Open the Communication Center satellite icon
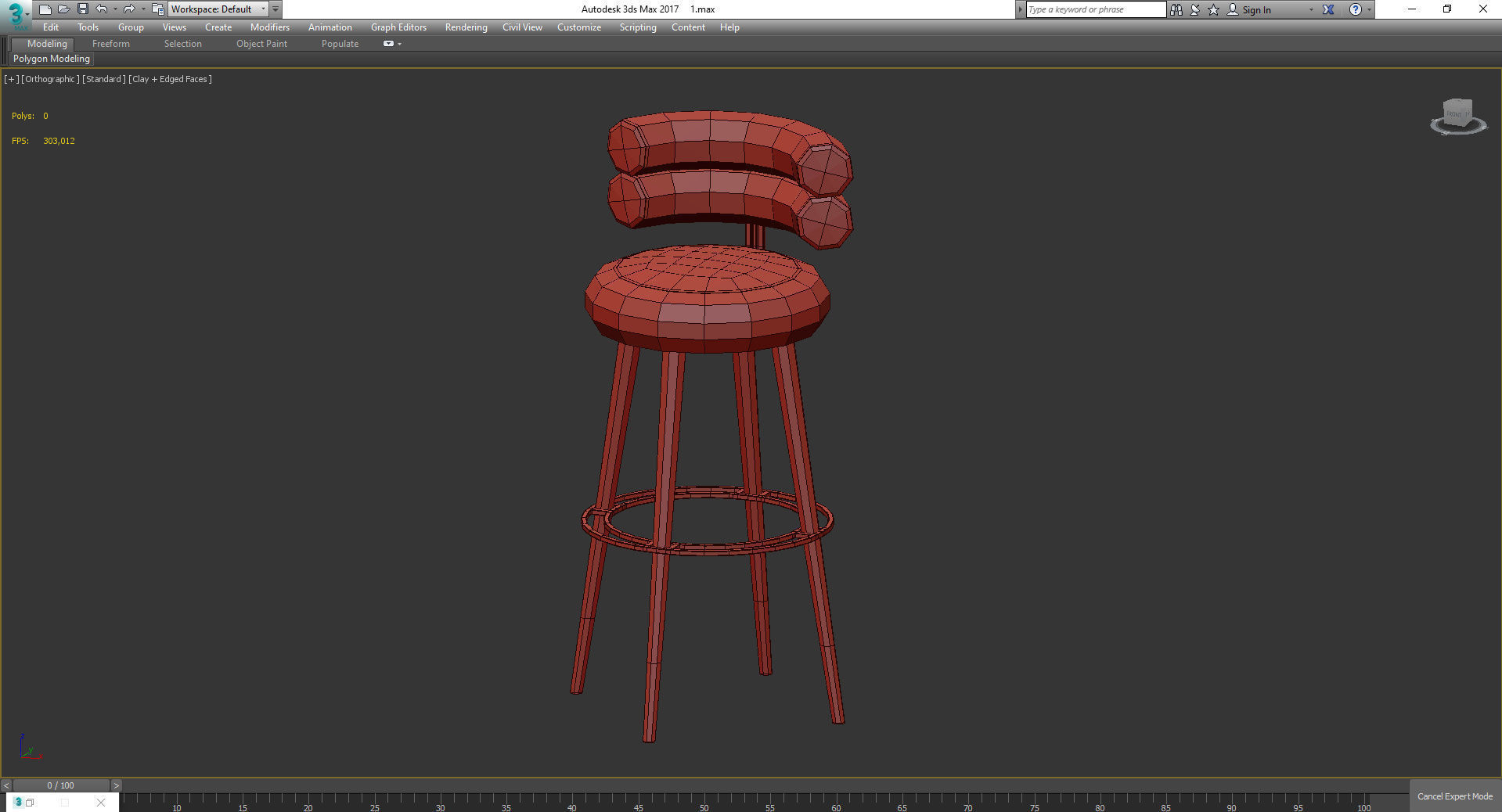This screenshot has height=812, width=1502. [x=1195, y=9]
